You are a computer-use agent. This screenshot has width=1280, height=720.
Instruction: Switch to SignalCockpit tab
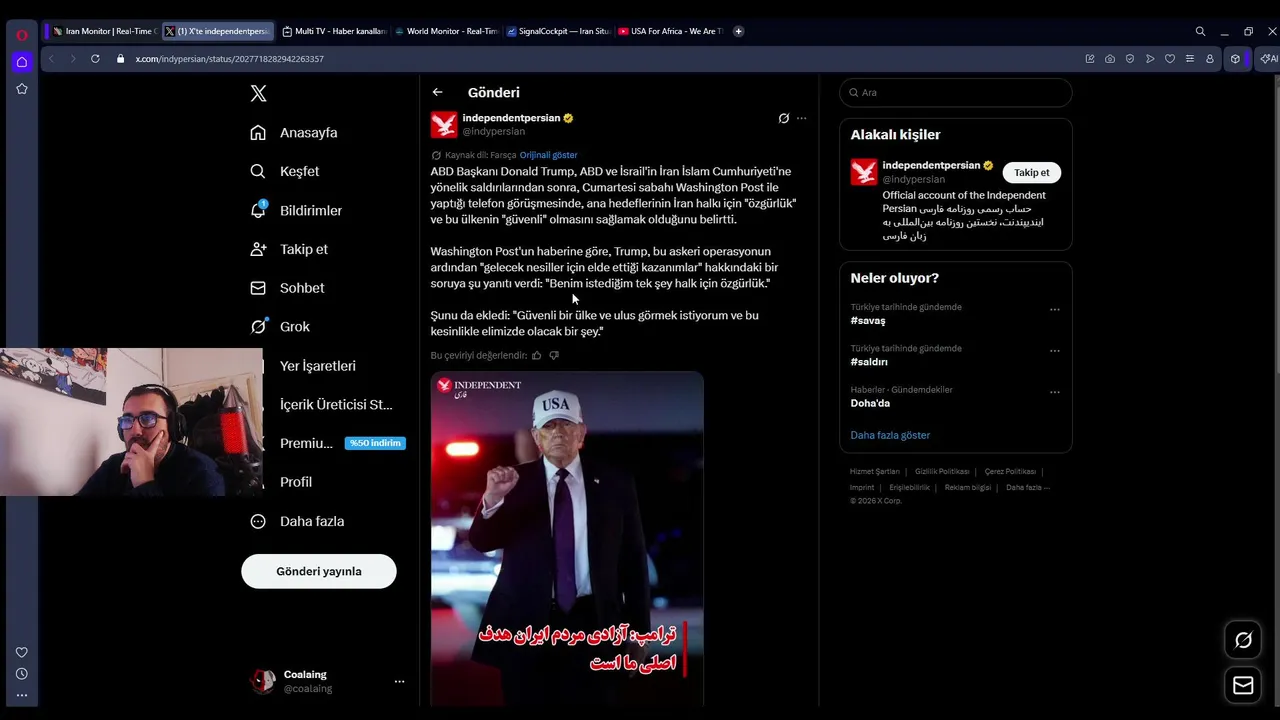tap(558, 31)
